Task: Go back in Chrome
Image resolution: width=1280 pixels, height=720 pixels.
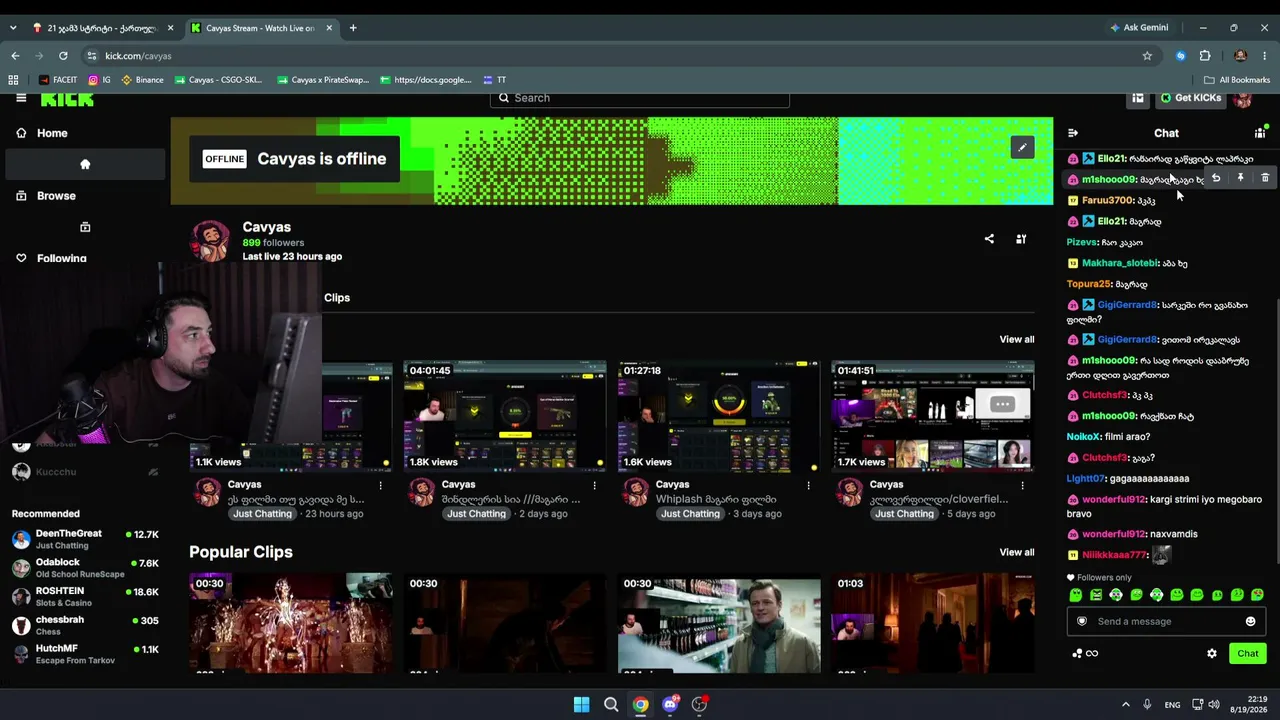Action: (15, 56)
